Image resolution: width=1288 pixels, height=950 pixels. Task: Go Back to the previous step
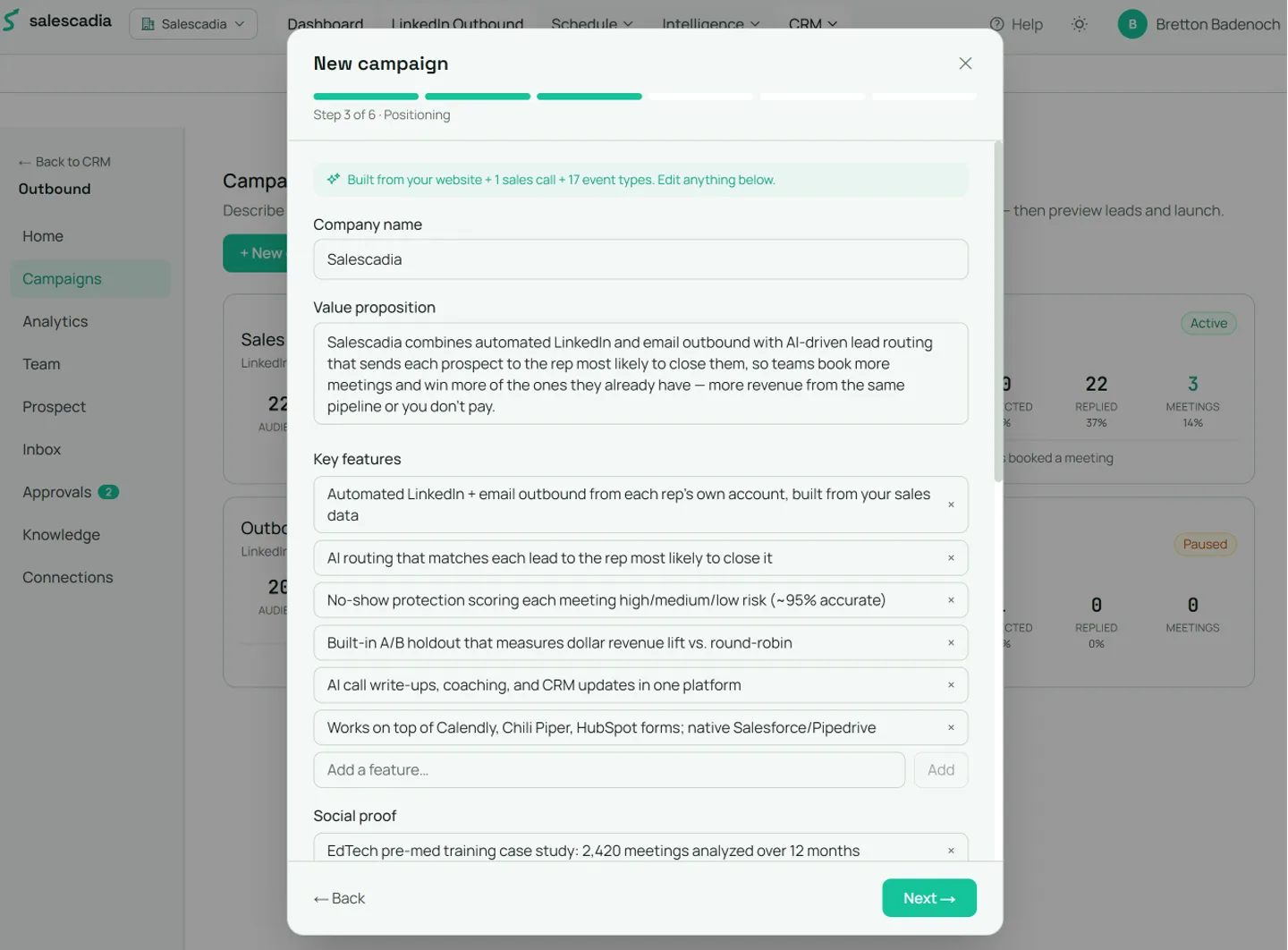click(339, 898)
